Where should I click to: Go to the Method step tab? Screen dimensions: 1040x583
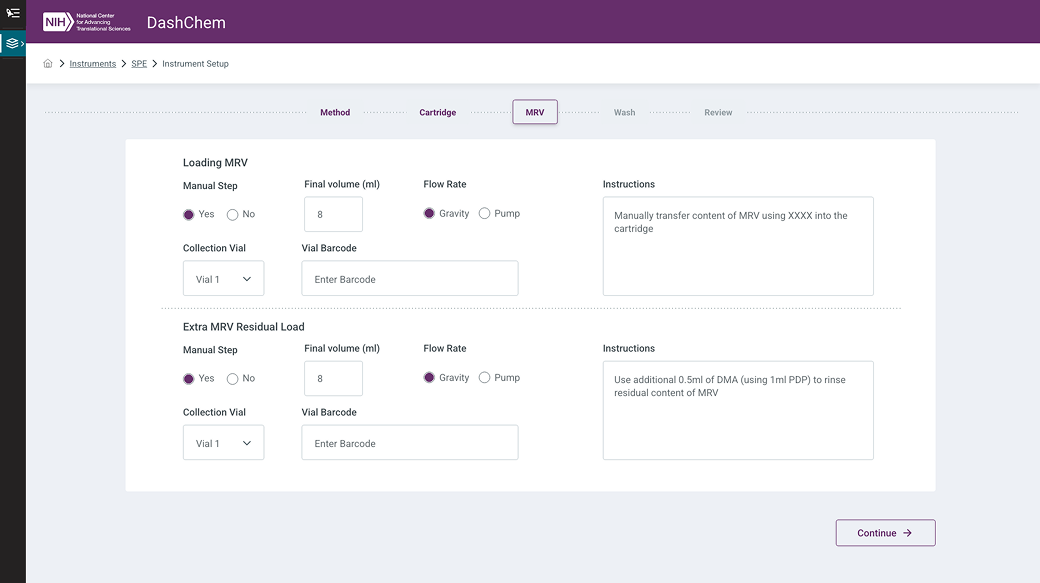coord(335,113)
